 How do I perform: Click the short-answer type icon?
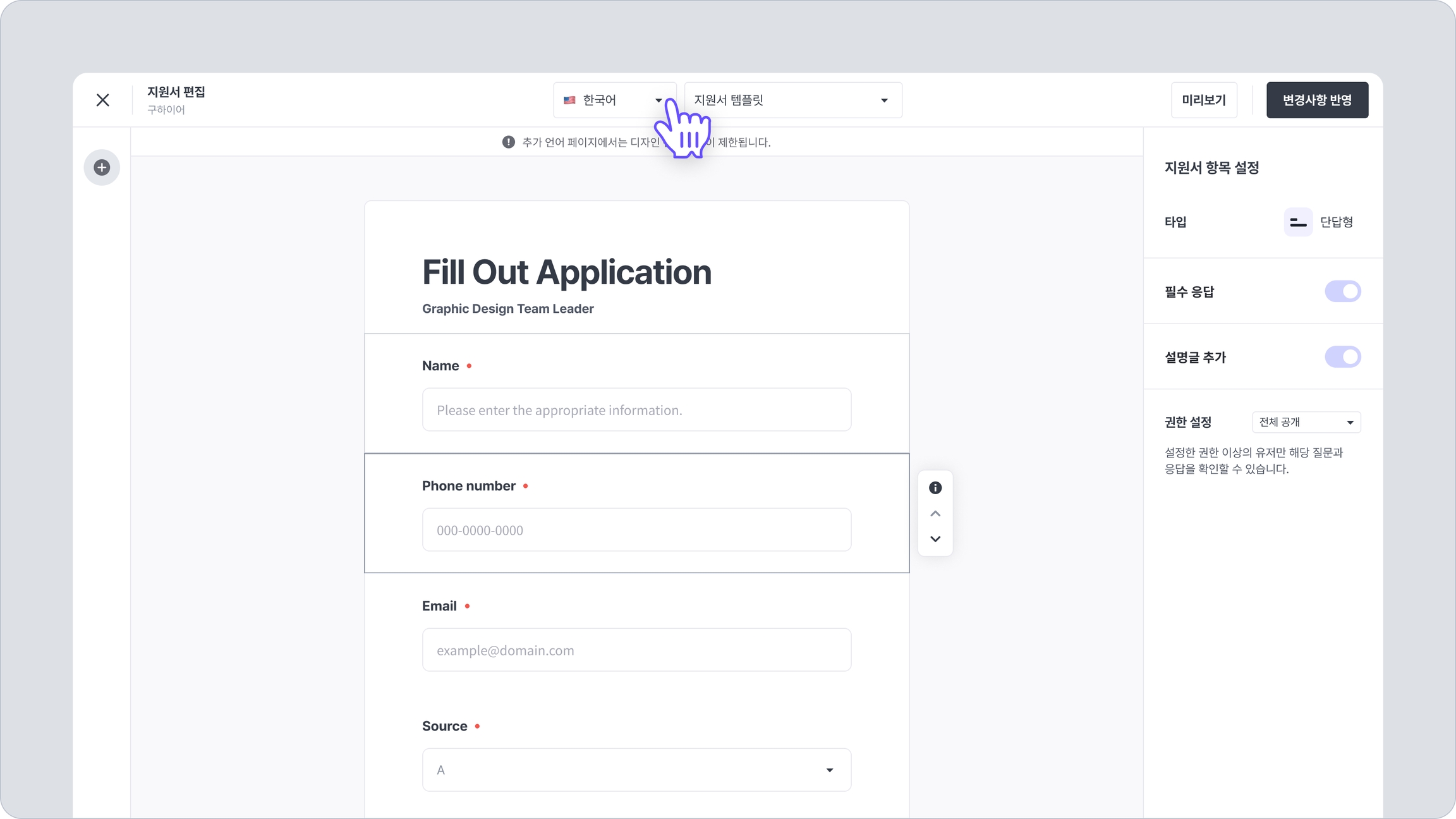click(x=1298, y=222)
